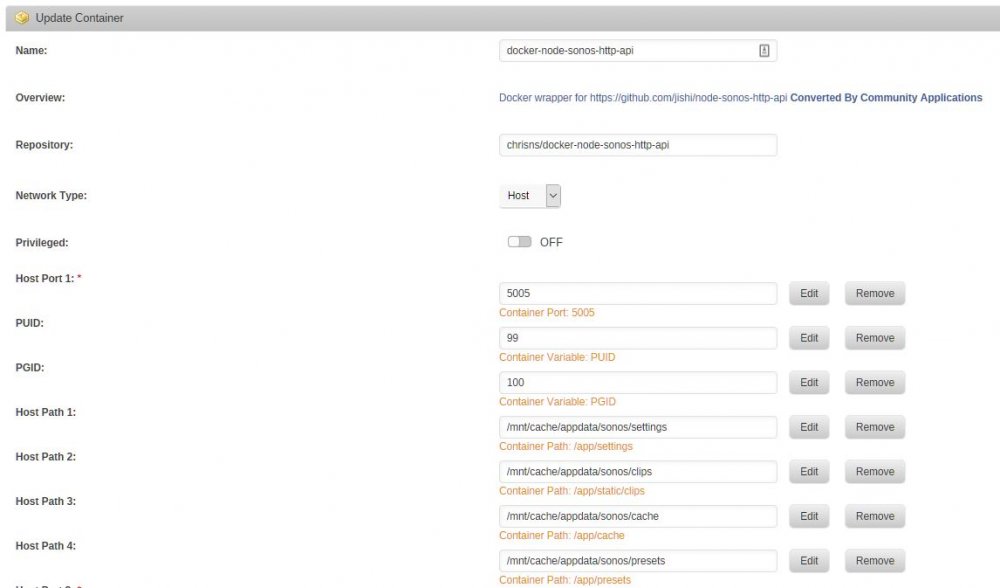
Task: Edit the PGID variable
Action: 809,383
